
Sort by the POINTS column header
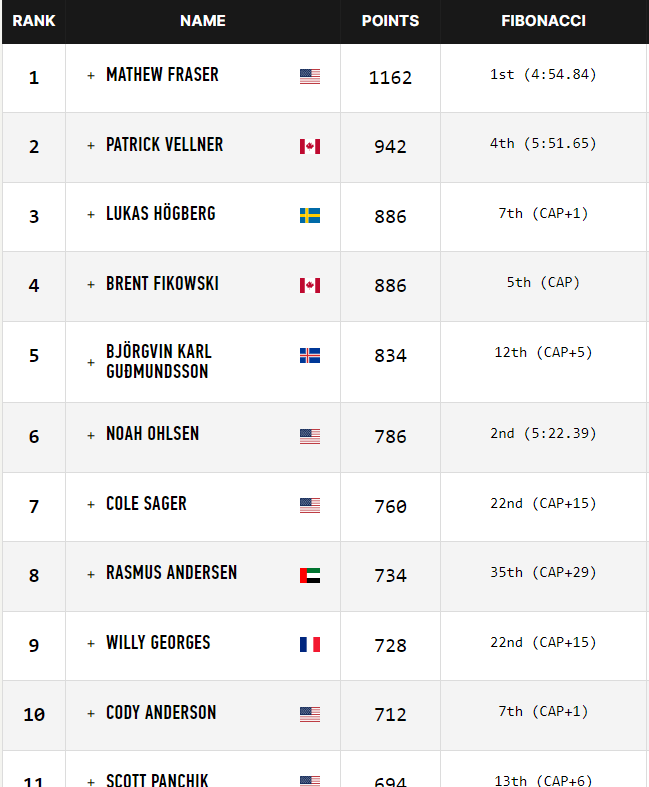pyautogui.click(x=390, y=21)
